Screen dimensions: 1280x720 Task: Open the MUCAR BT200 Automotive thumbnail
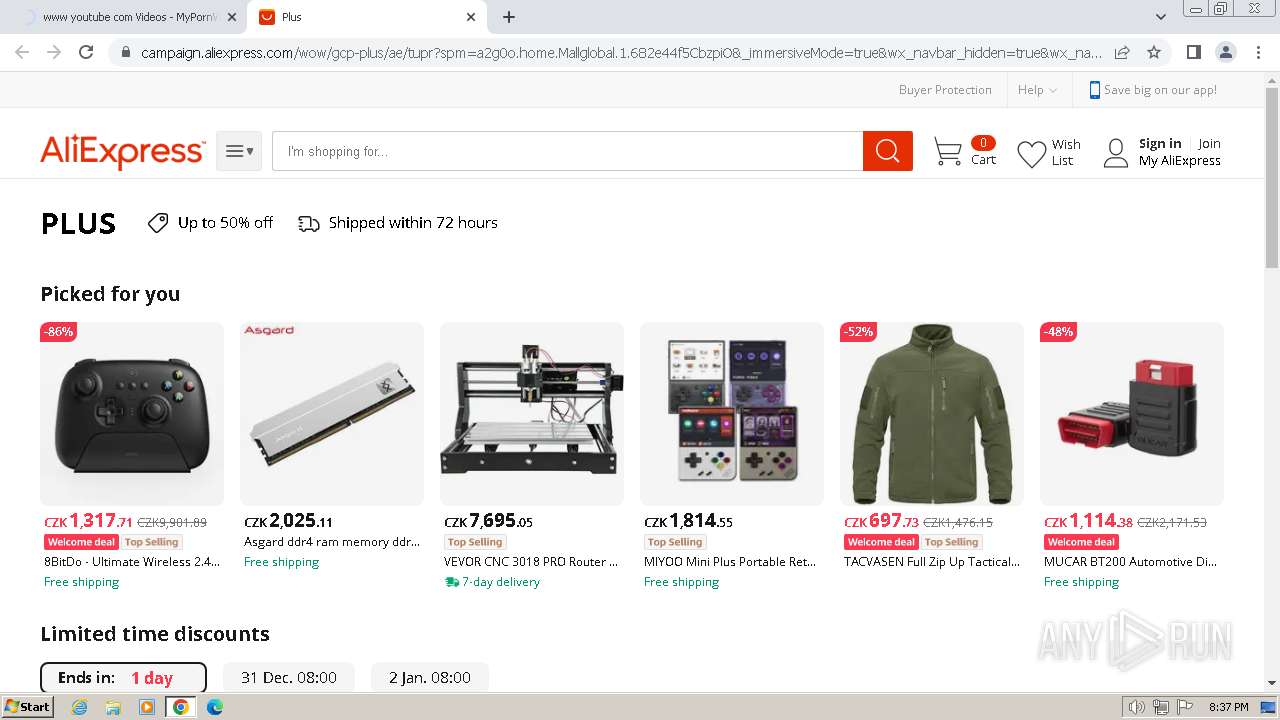pyautogui.click(x=1132, y=413)
